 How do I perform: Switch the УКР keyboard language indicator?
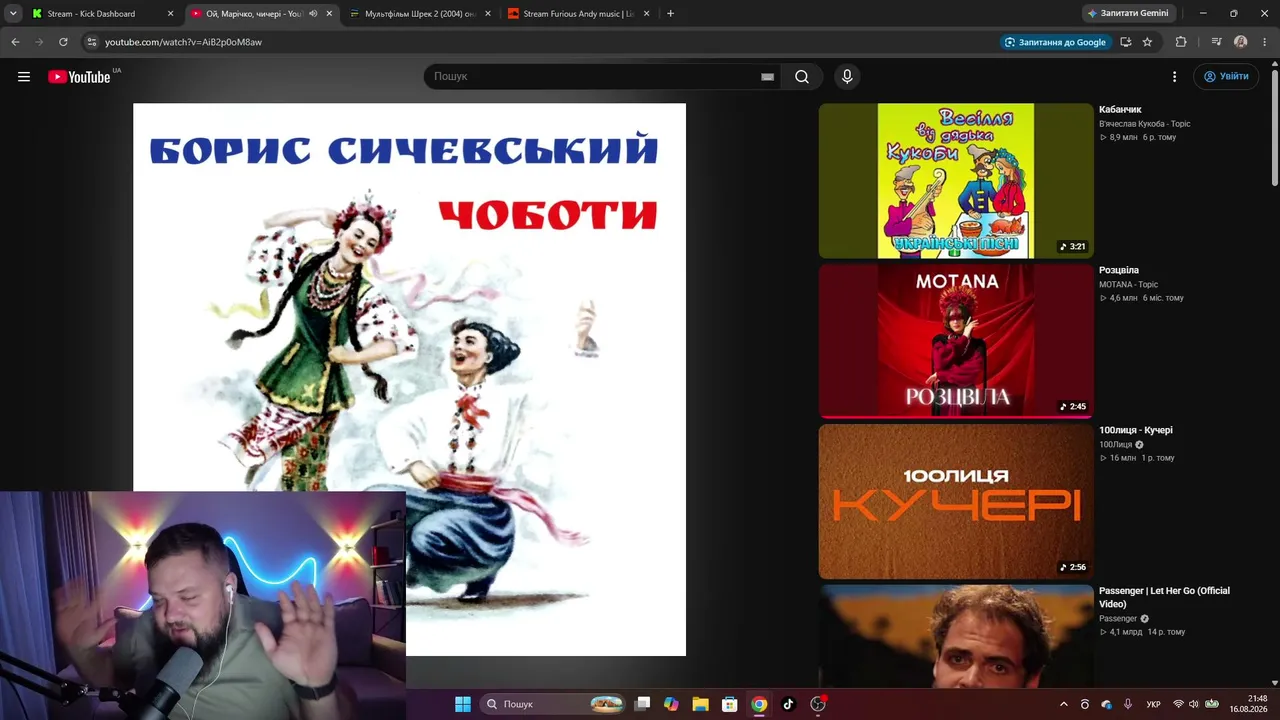click(1153, 704)
